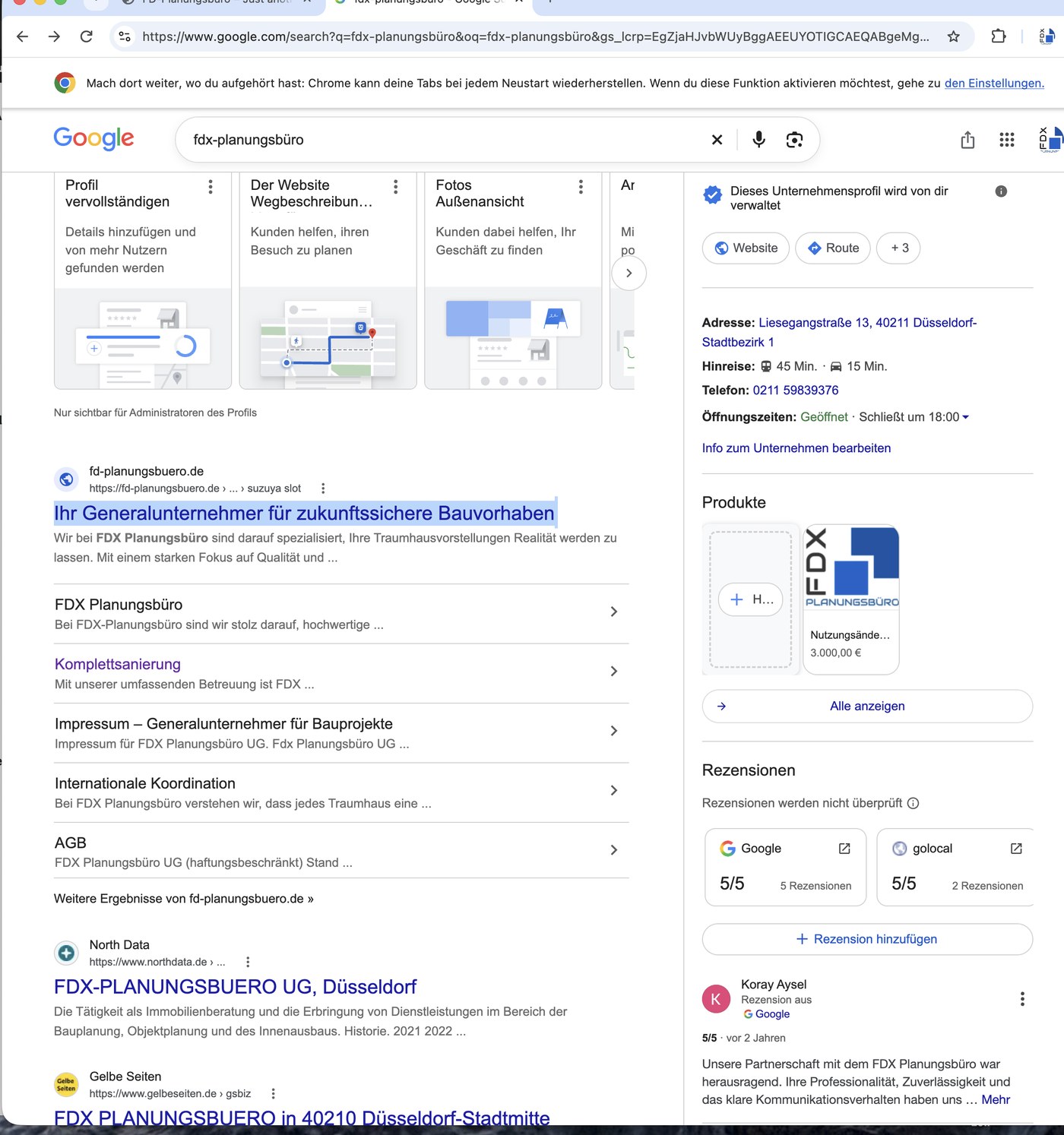The height and width of the screenshot is (1135, 1064).
Task: Click info icon beside profile managed notice
Action: click(1001, 191)
